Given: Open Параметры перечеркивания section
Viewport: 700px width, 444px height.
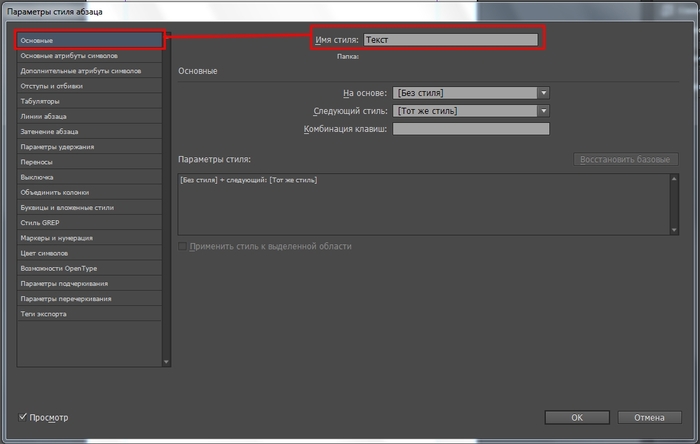Looking at the screenshot, I should click(89, 299).
